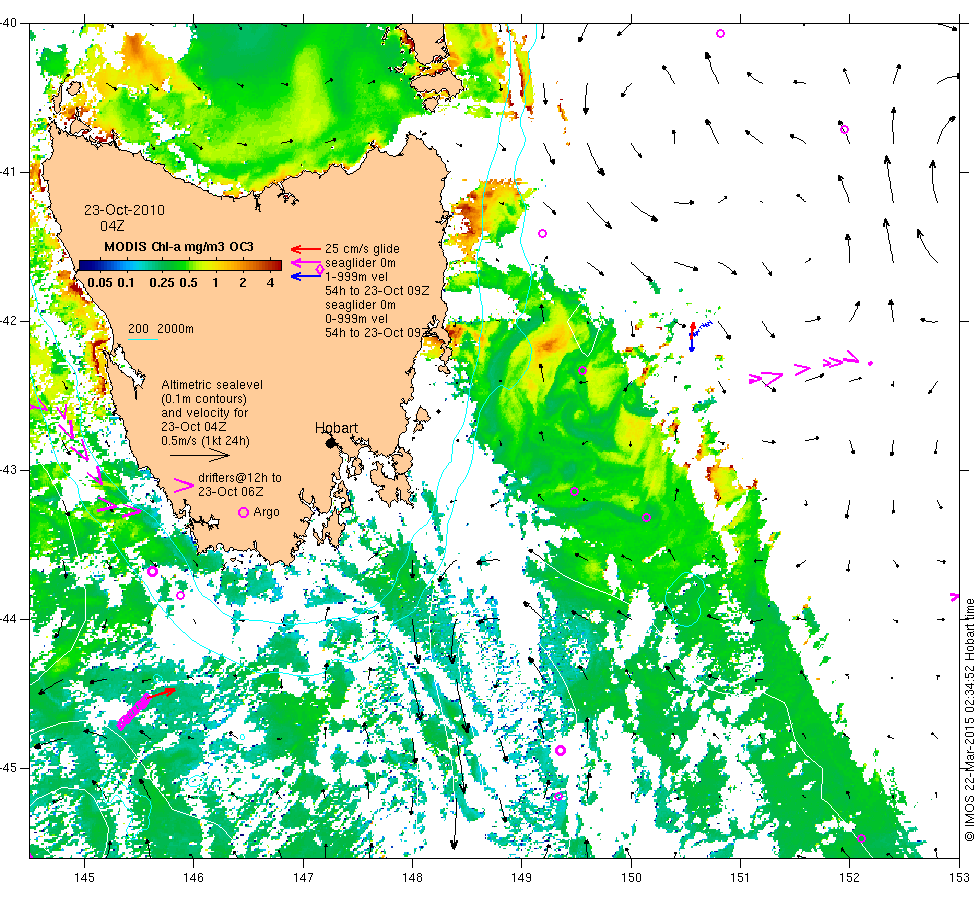The height and width of the screenshot is (900, 980).
Task: Click the black velocity scale arrow in legend
Action: 200,456
